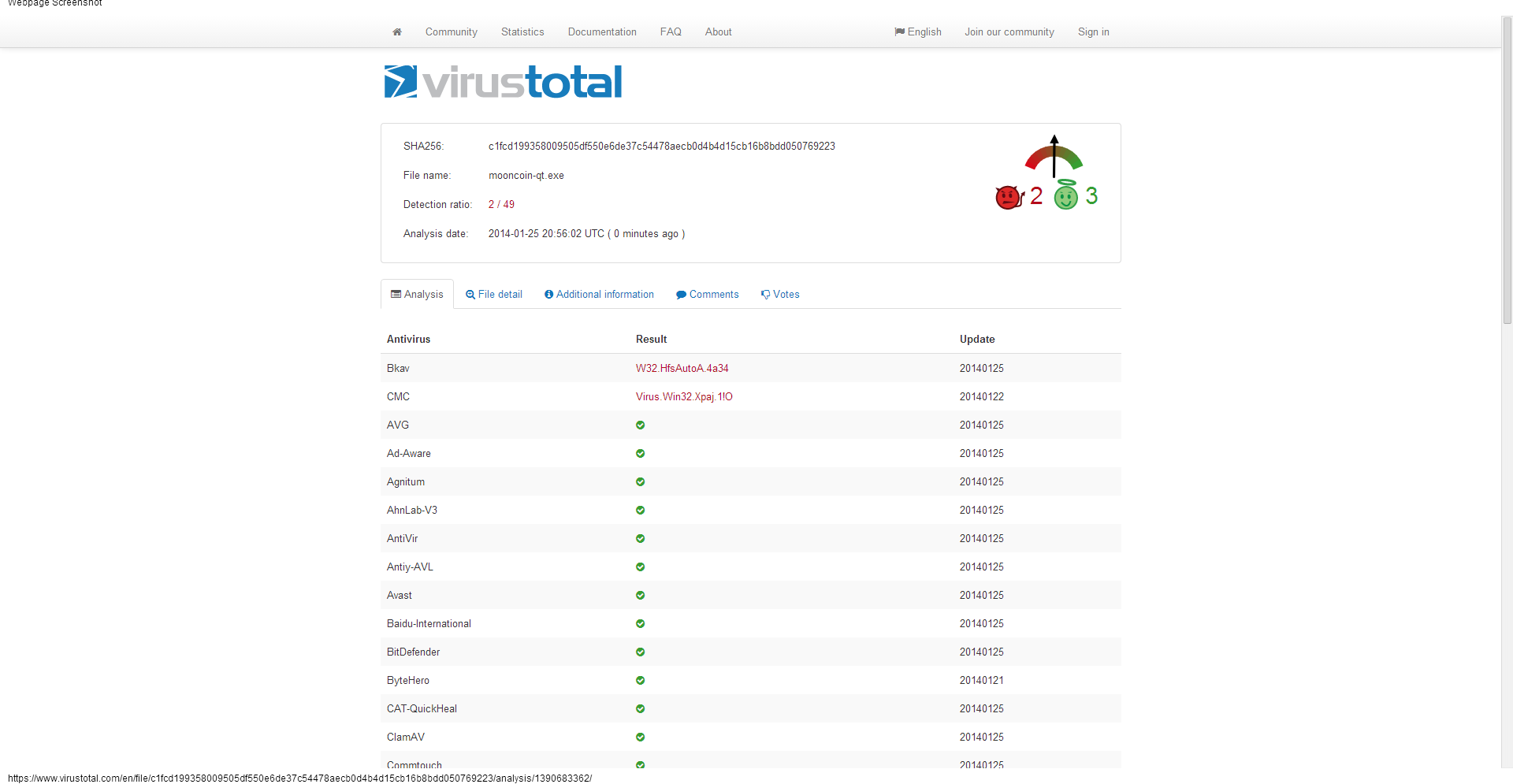Click ByteHero update date 20140121
The image size is (1513, 784).
(982, 681)
